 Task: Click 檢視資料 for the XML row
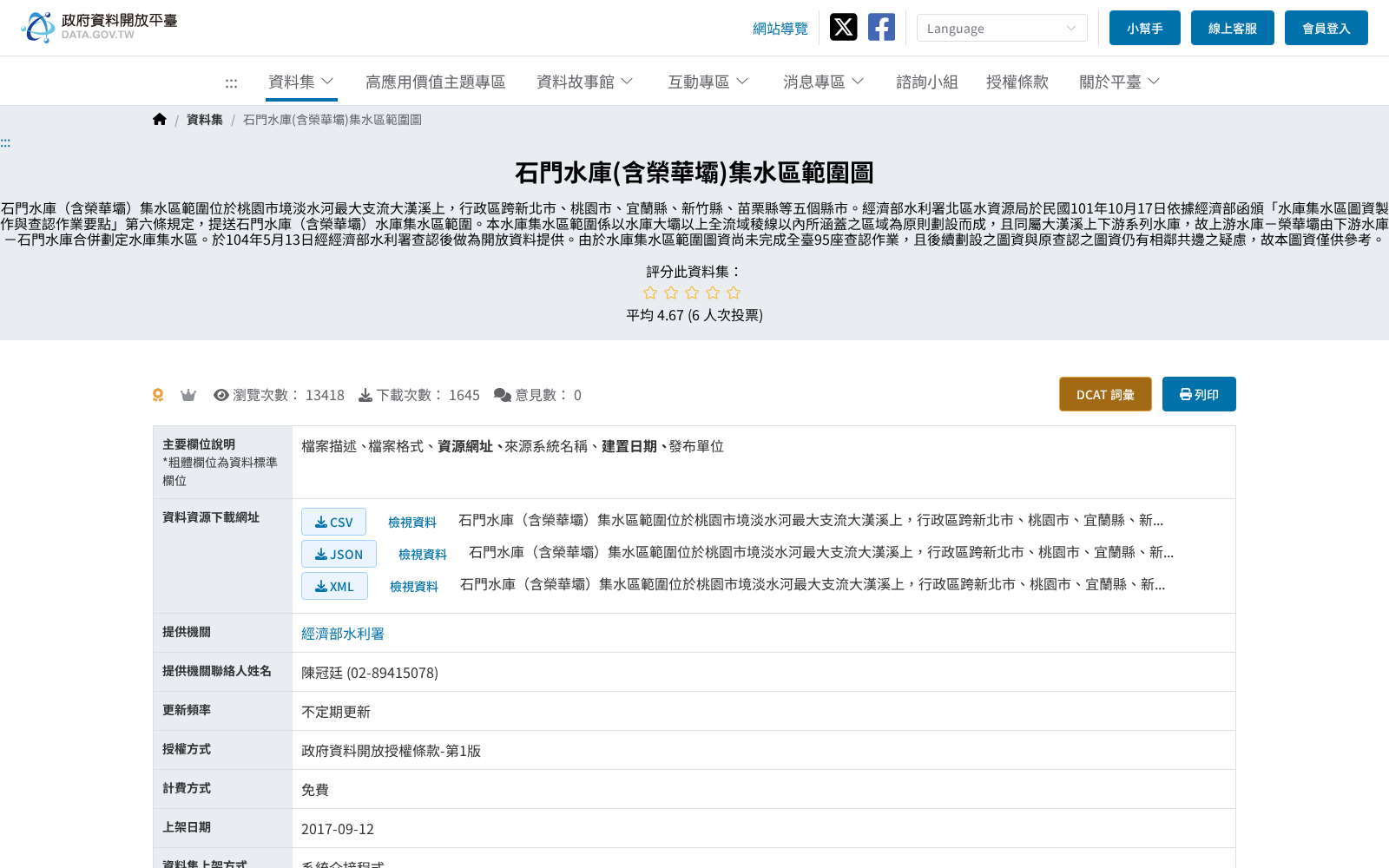414,586
